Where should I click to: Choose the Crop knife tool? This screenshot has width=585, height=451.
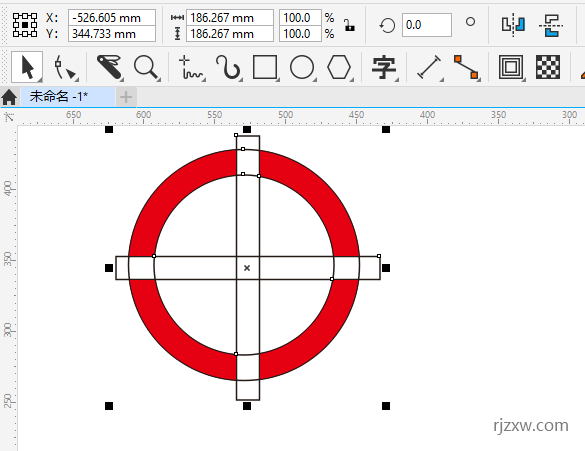(x=110, y=67)
